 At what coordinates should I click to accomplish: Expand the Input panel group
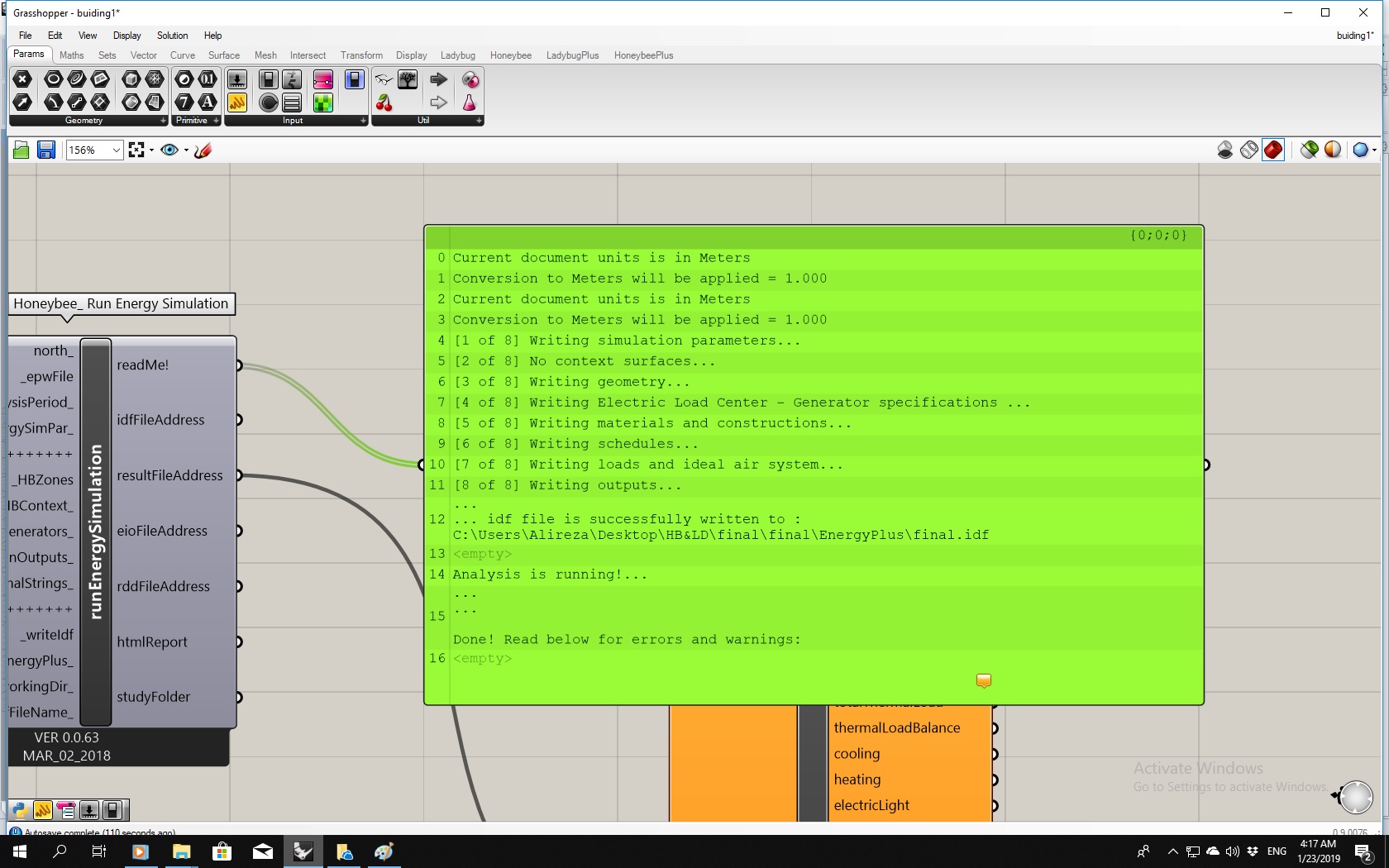[363, 121]
